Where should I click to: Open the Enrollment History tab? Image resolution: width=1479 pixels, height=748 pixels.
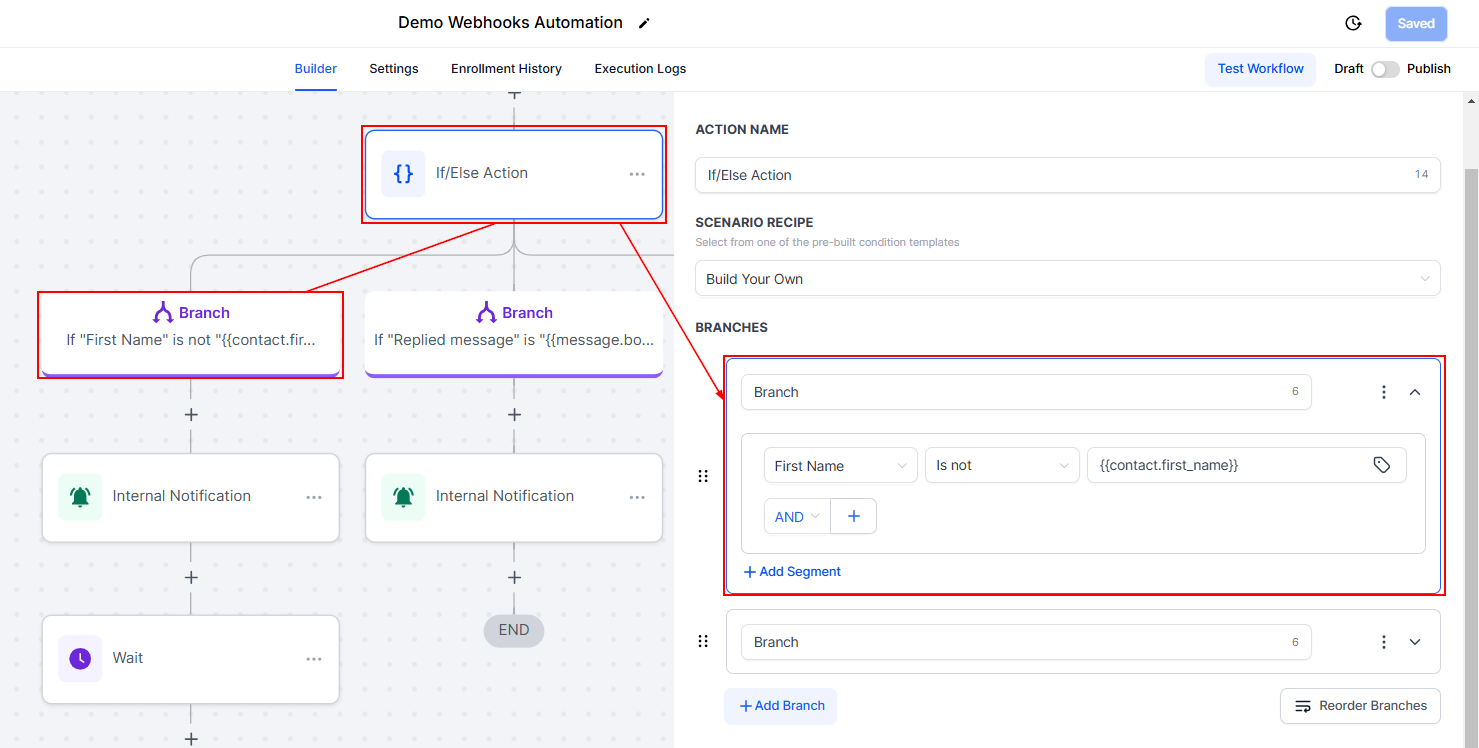pyautogui.click(x=506, y=69)
